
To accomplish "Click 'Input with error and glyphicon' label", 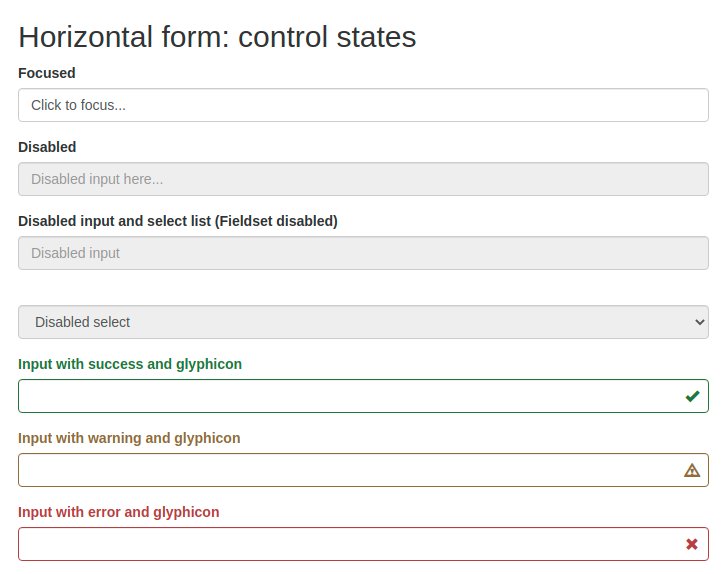I will 119,512.
